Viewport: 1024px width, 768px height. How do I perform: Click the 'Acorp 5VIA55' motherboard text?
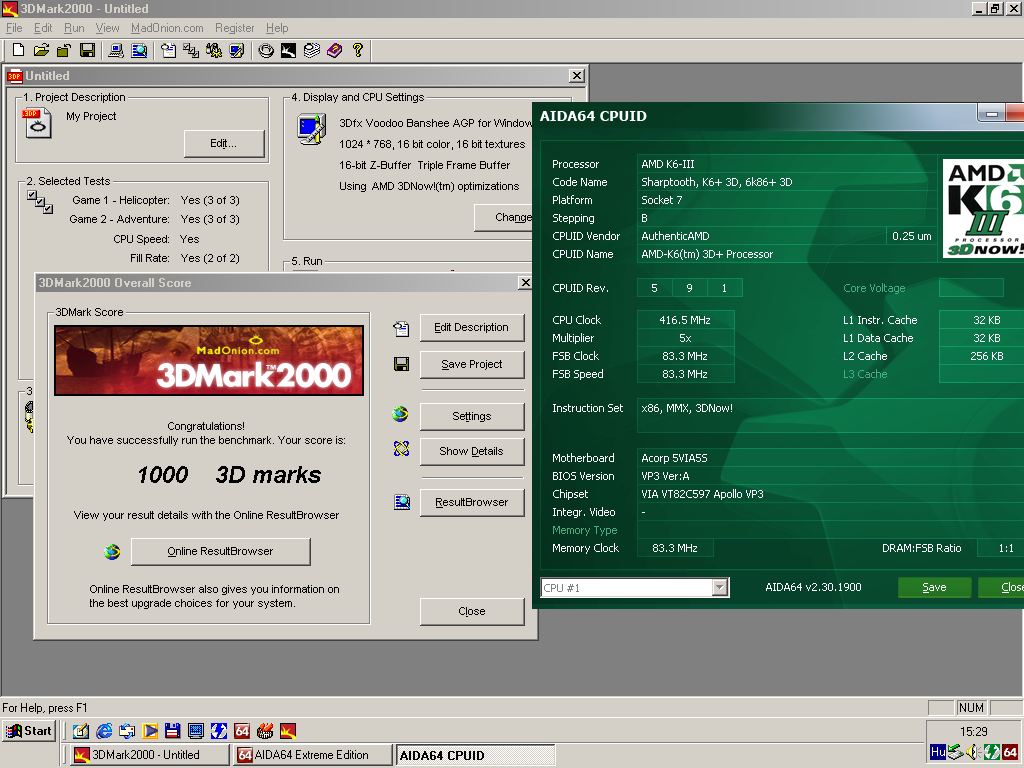click(x=674, y=458)
